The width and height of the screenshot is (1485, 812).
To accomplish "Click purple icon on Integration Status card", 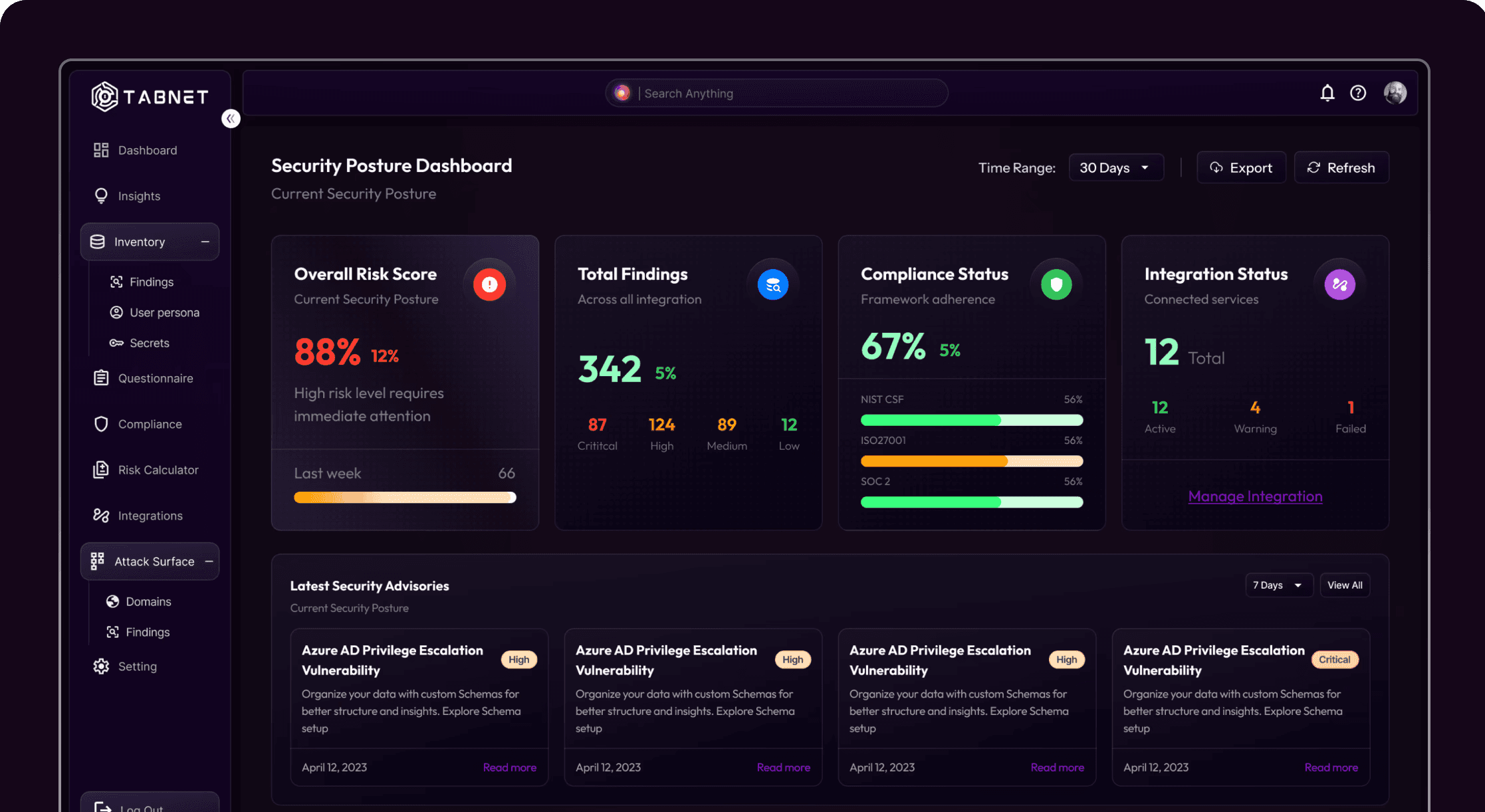I will click(x=1339, y=284).
